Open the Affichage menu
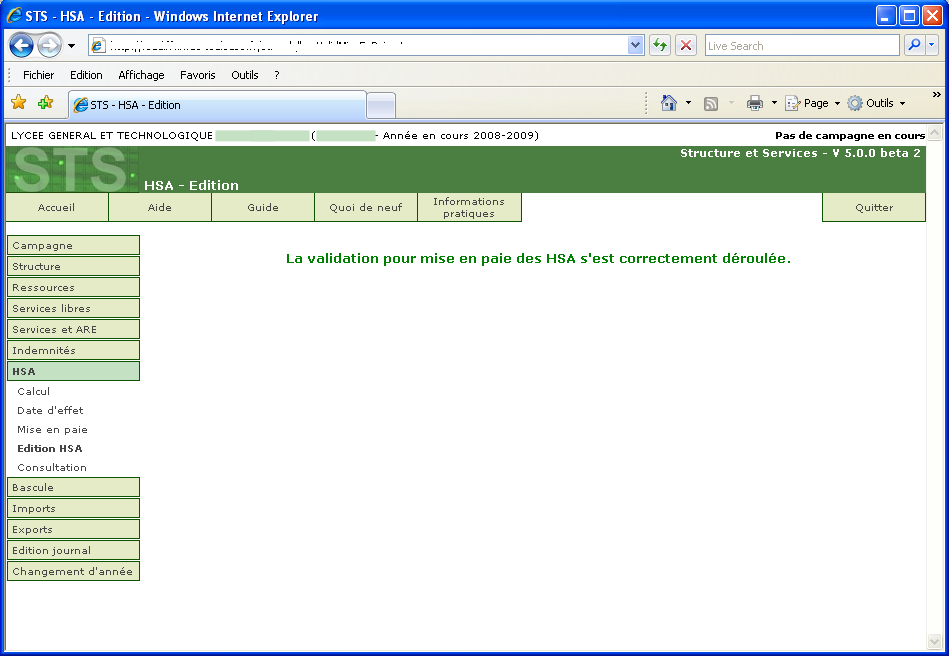The height and width of the screenshot is (656, 949). point(141,75)
